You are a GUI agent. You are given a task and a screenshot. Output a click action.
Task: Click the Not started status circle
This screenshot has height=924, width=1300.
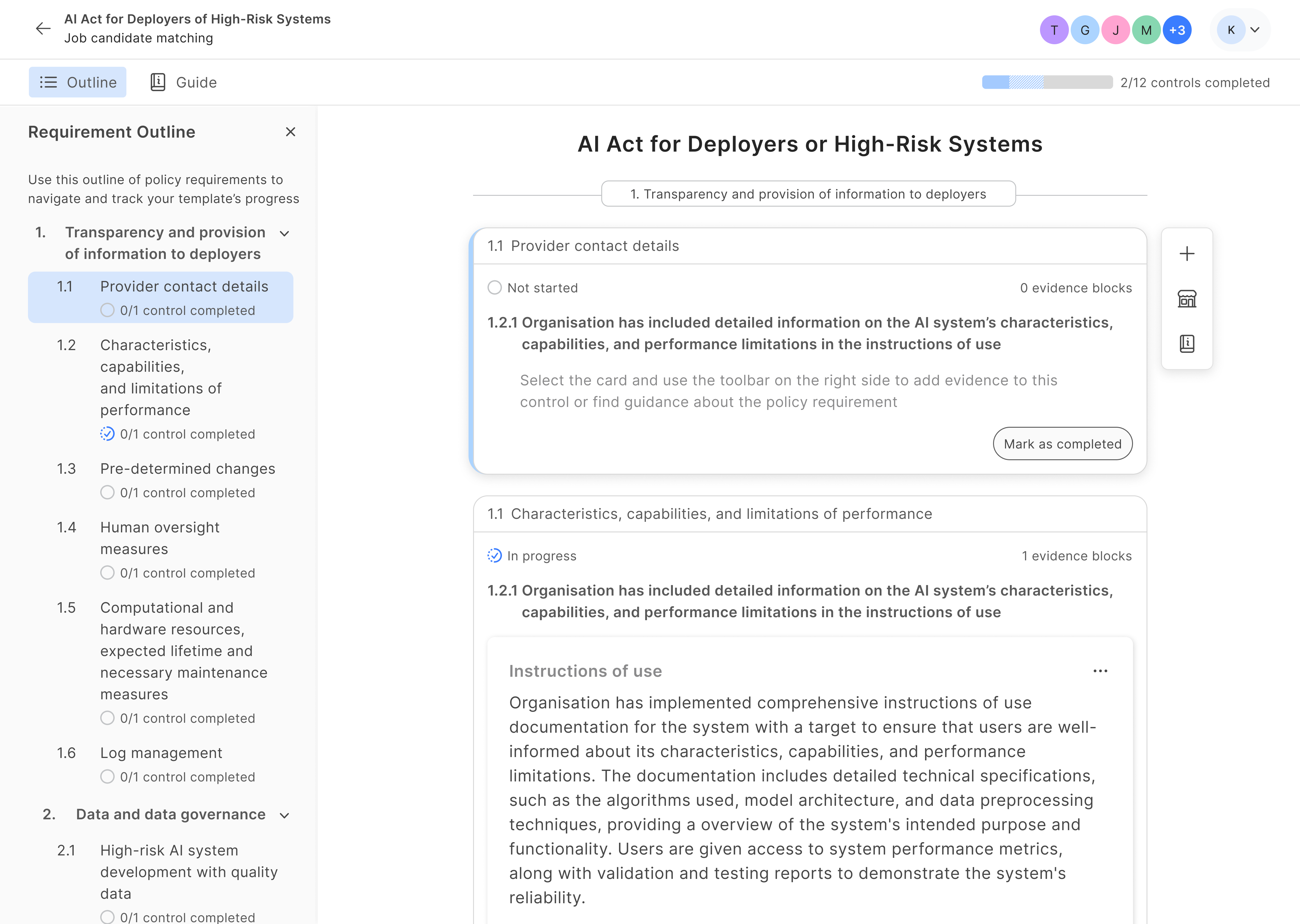494,287
